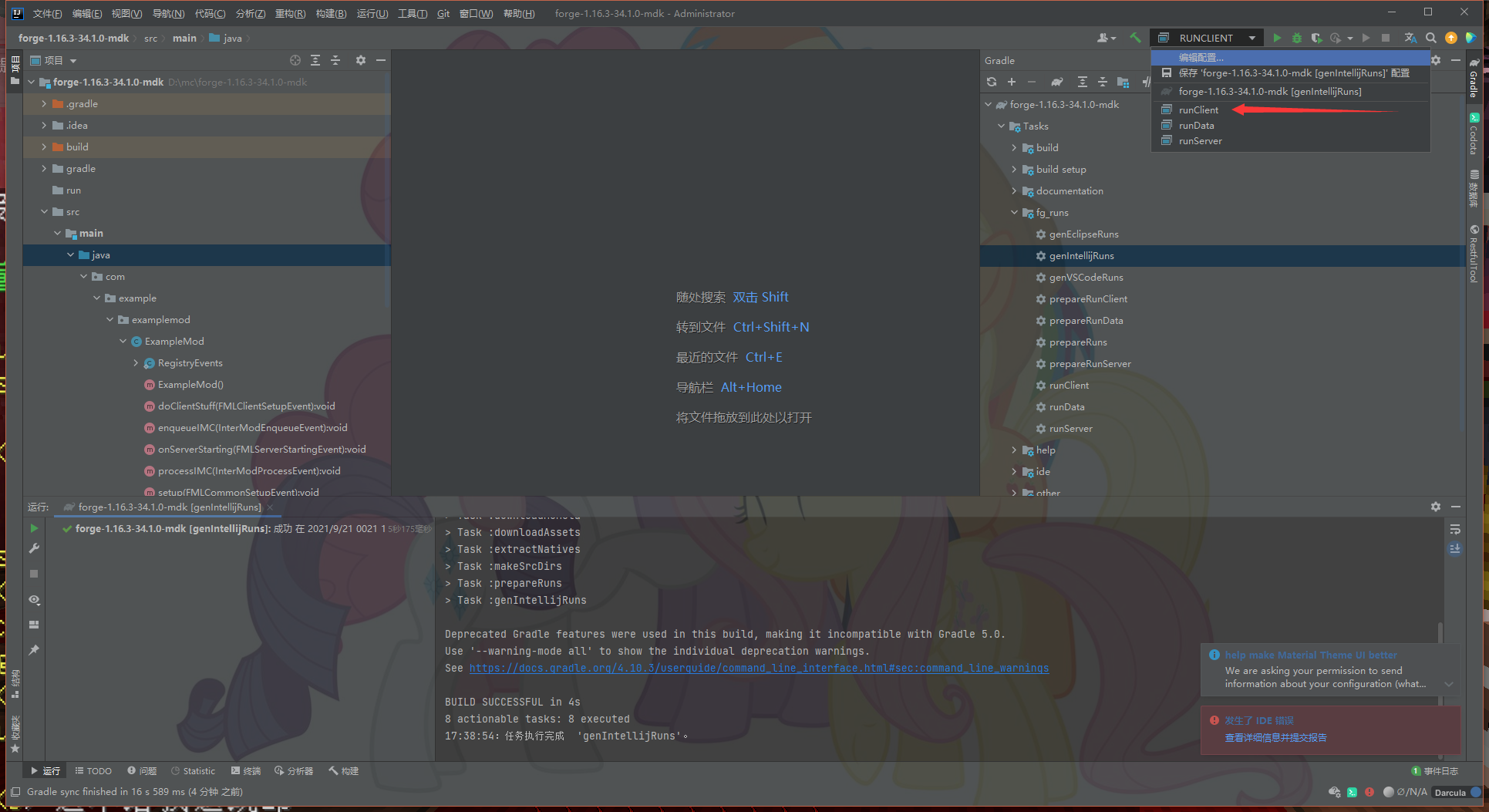Toggle soft-wrap icon in console output
Screen dimensions: 1489x812
click(x=1455, y=530)
